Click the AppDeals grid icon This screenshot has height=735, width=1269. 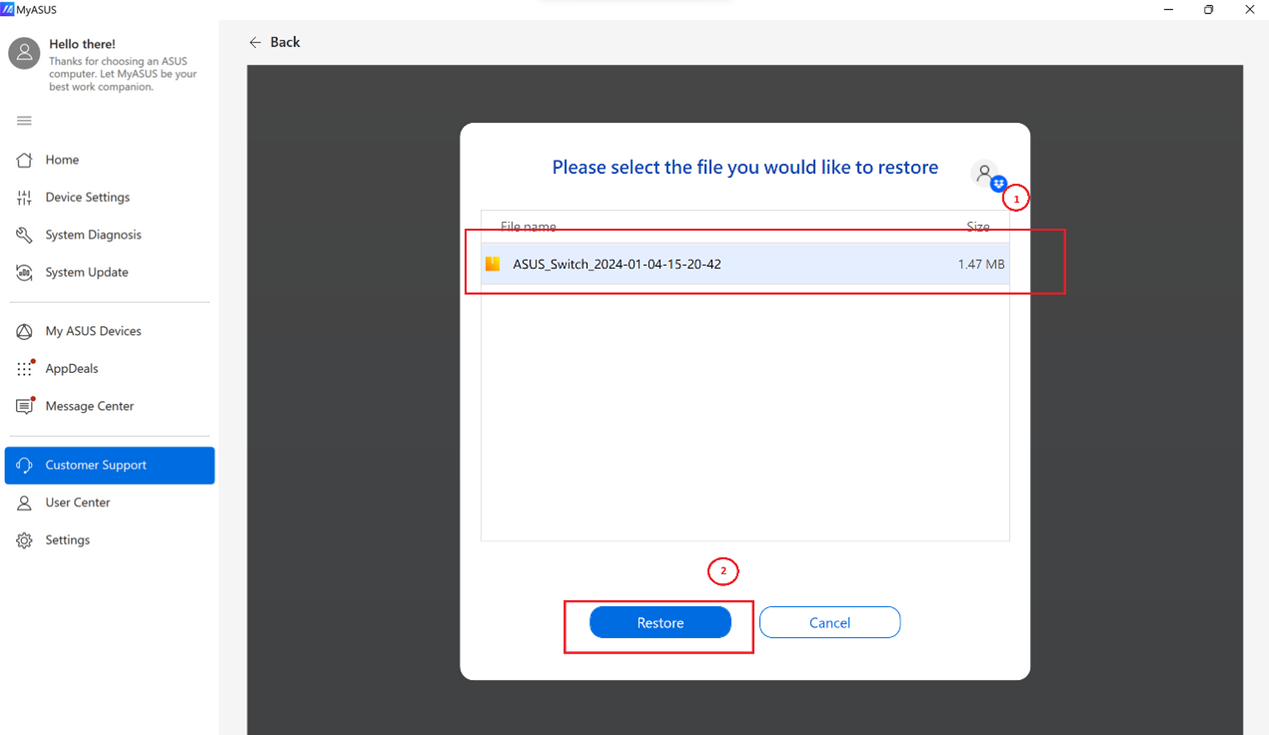[x=25, y=369]
